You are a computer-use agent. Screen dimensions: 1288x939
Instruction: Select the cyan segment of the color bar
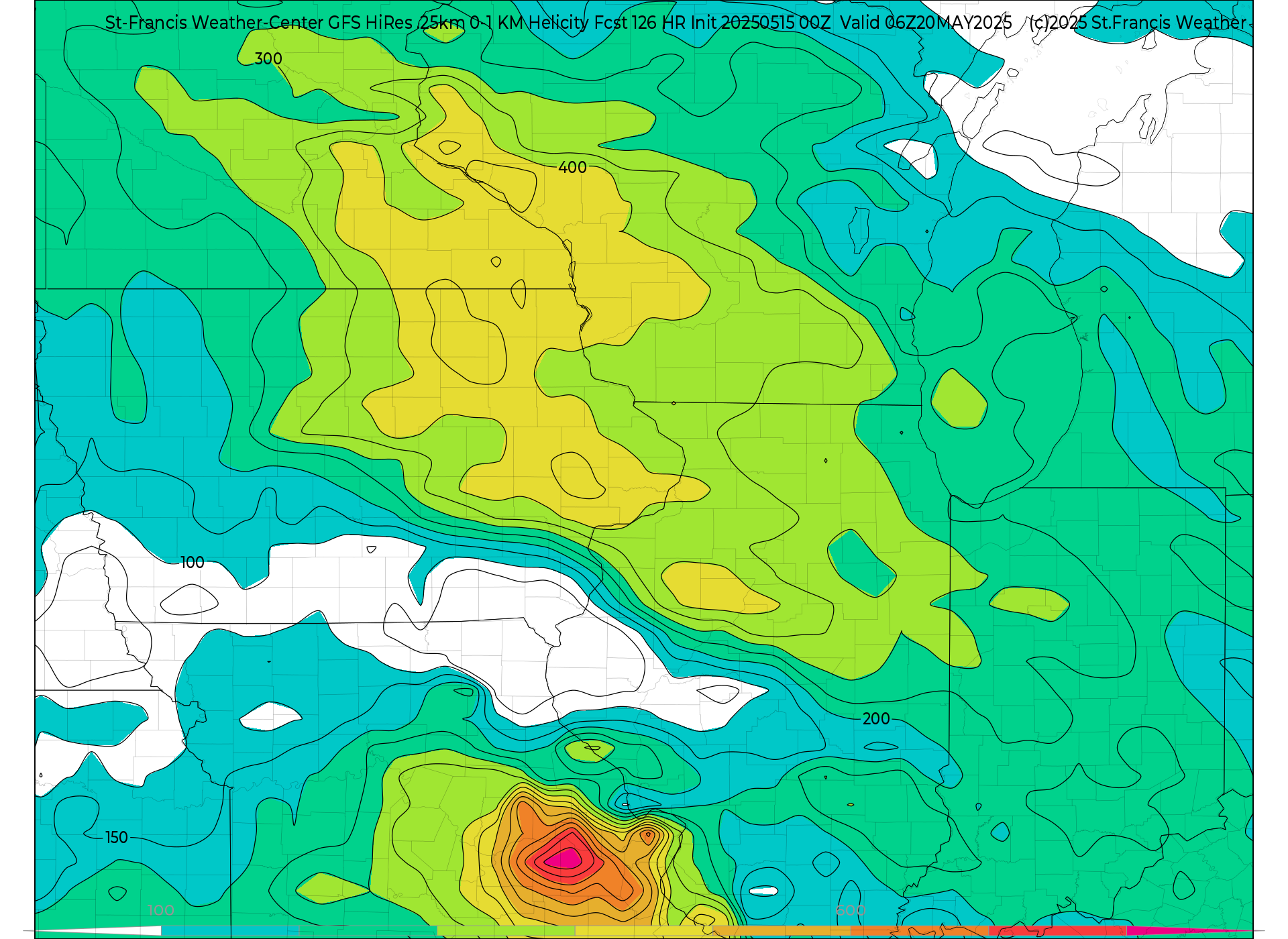pyautogui.click(x=230, y=931)
